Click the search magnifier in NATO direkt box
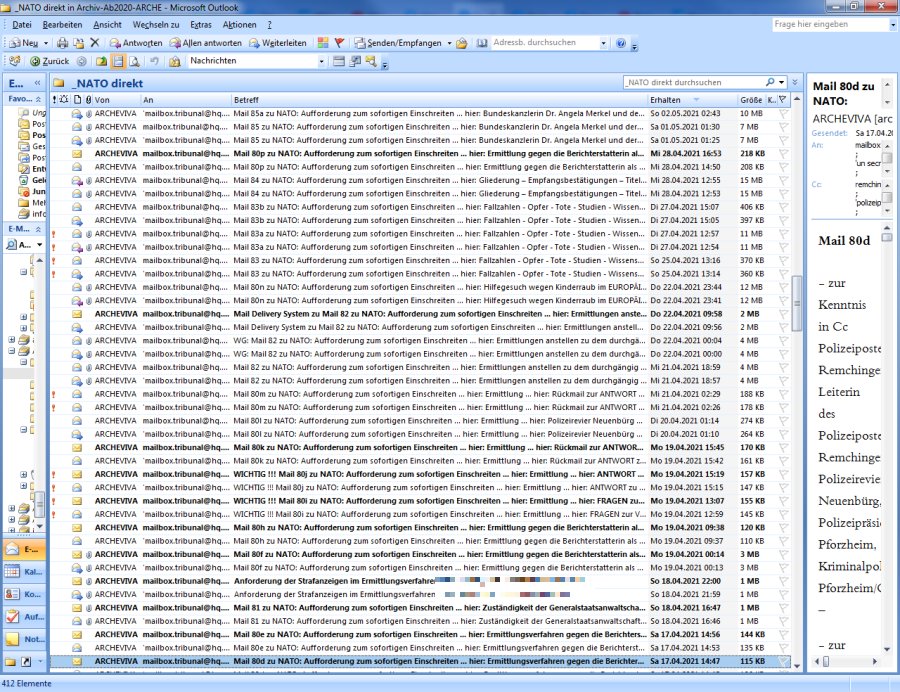Screen dimensions: 900x692 [770, 82]
